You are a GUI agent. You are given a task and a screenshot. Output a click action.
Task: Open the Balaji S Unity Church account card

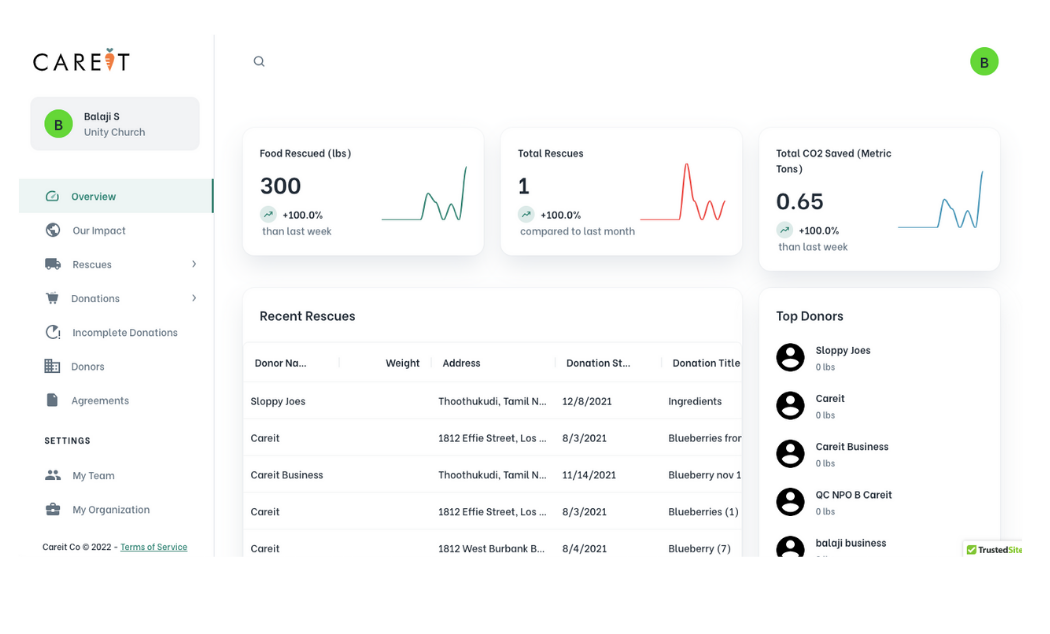click(x=115, y=124)
